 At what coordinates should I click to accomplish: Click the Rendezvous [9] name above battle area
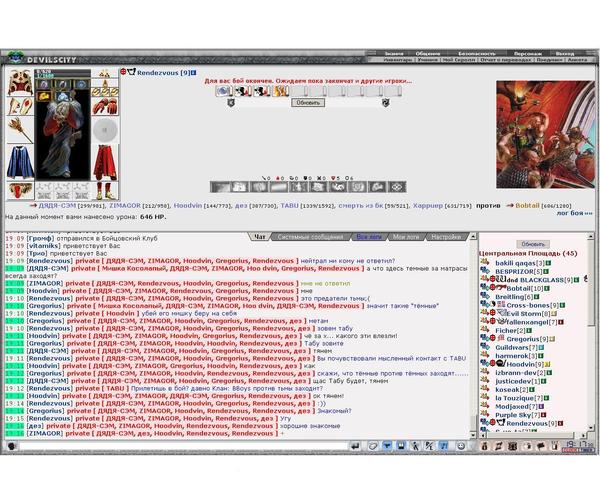(x=163, y=72)
